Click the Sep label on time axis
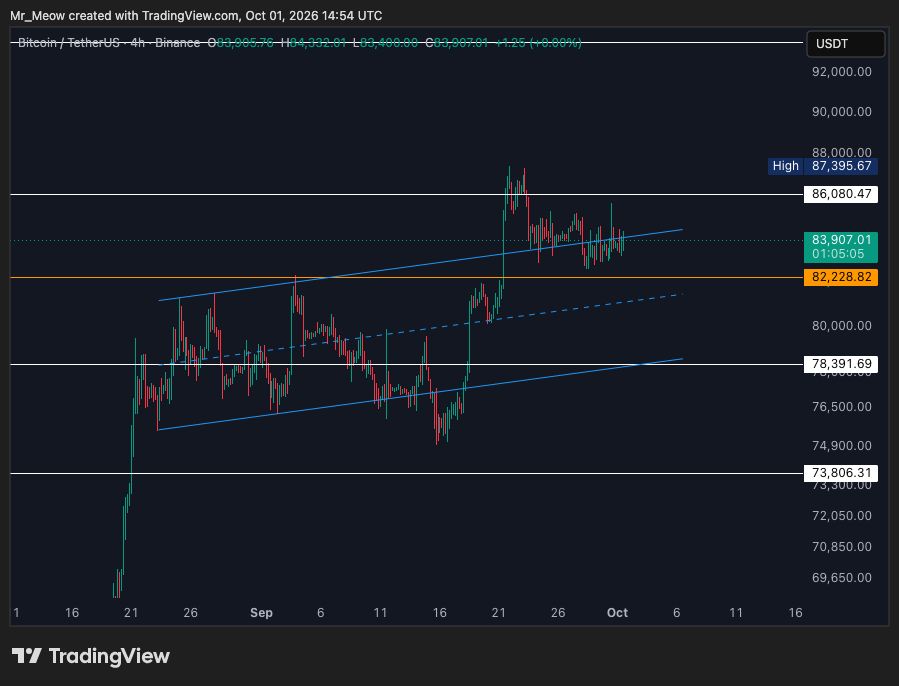899x686 pixels. [261, 613]
